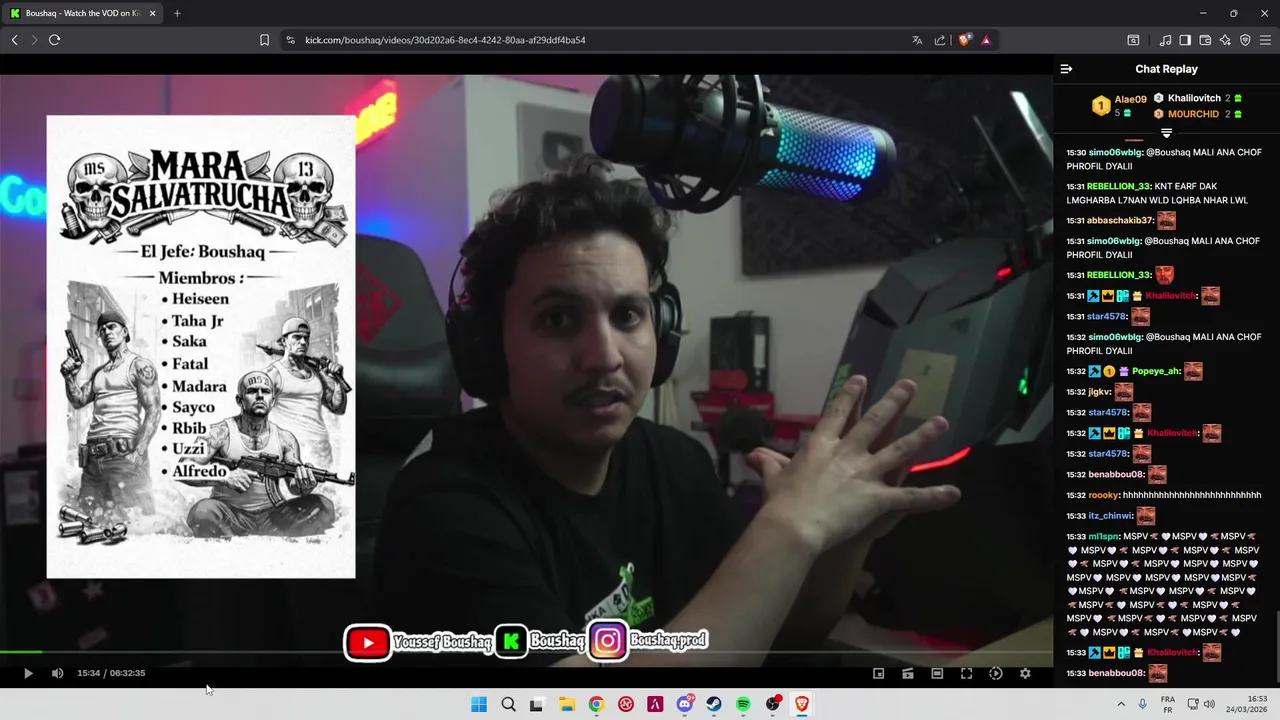
Task: Open the abbaschakib37 chat username
Action: tap(1120, 221)
